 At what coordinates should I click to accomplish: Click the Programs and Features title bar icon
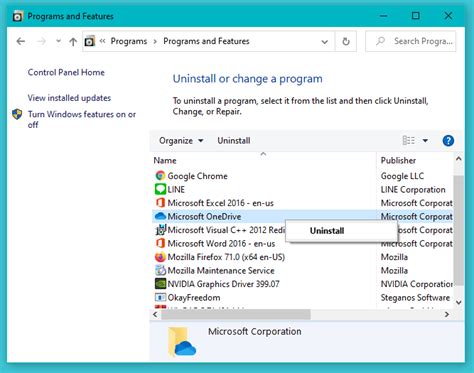coord(18,16)
